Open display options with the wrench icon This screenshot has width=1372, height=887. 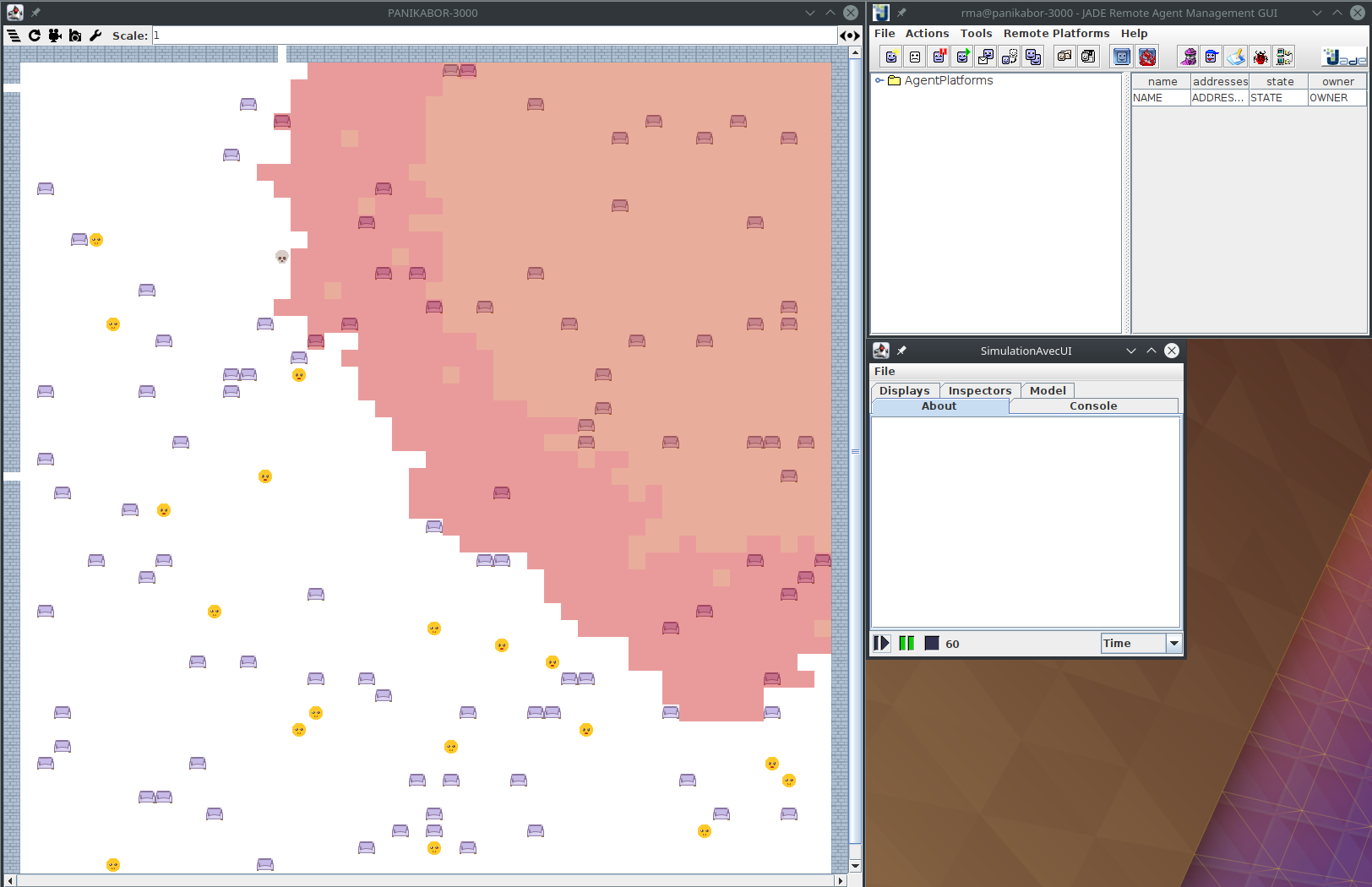coord(95,35)
